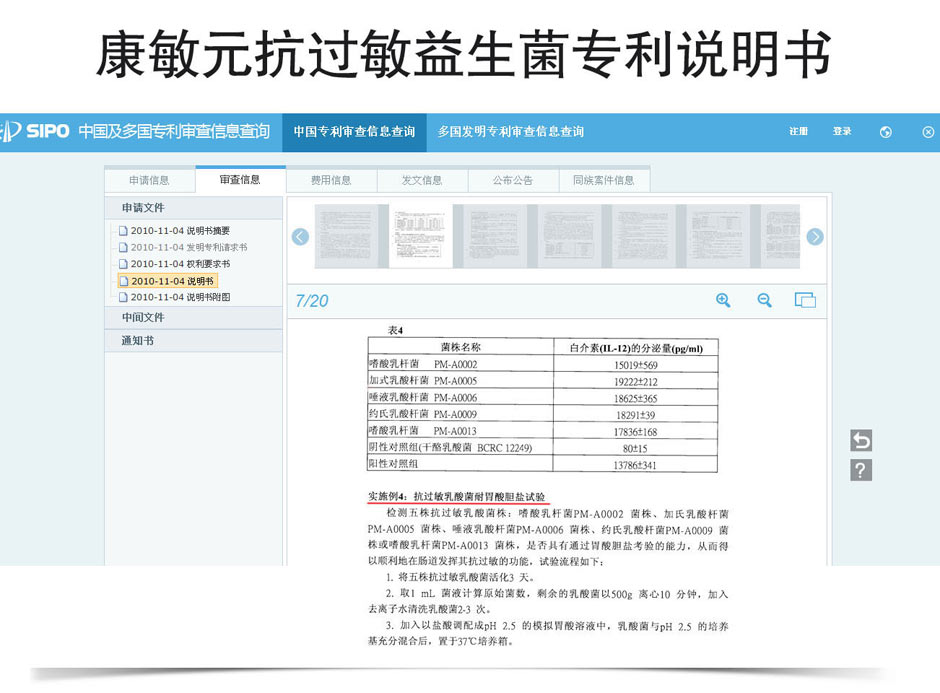Screen dimensions: 940x693
Task: Open 2010-11-04 发明专利请求书 document
Action: (189, 247)
